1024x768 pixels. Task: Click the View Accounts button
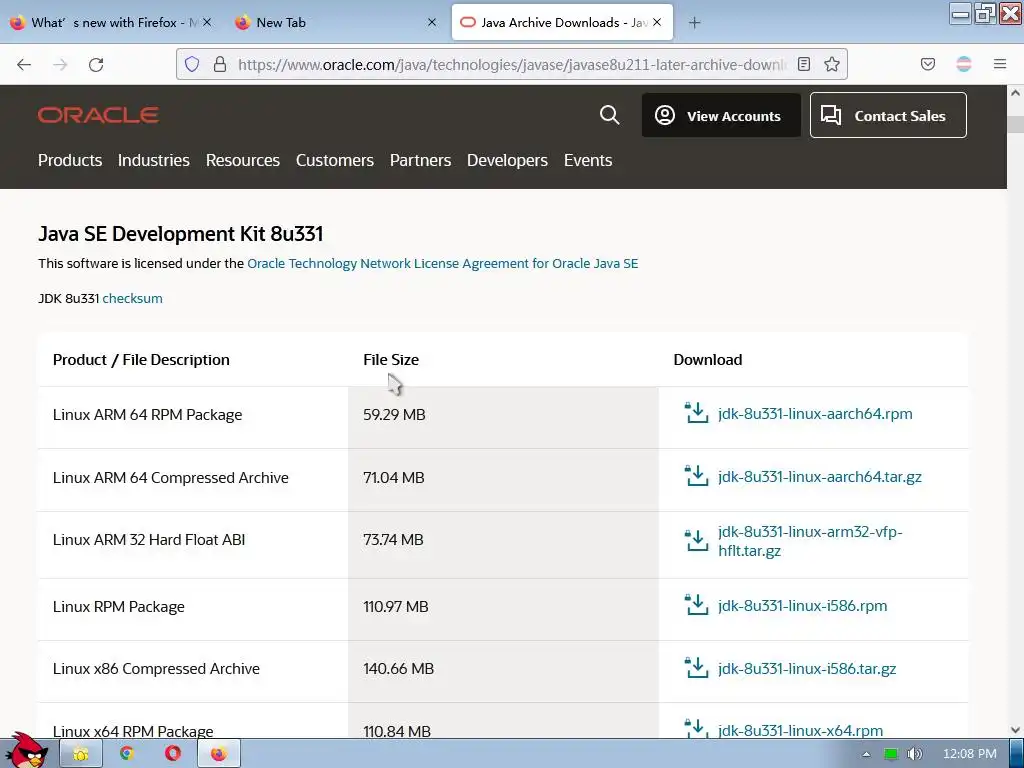[x=721, y=115]
